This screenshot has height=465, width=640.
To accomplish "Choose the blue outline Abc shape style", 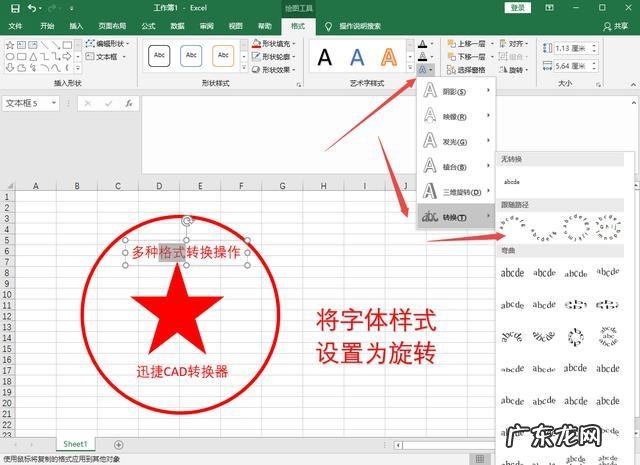I will coord(191,56).
